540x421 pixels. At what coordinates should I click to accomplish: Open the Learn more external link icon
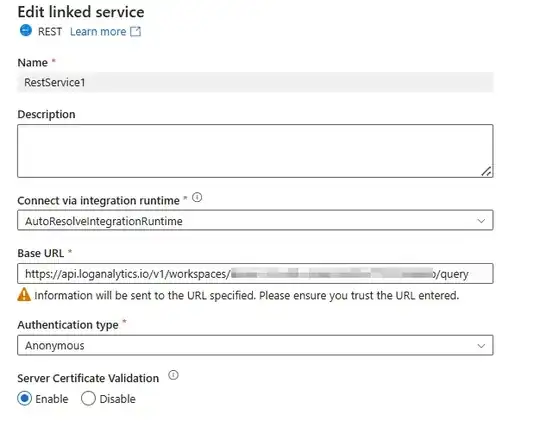[x=136, y=31]
